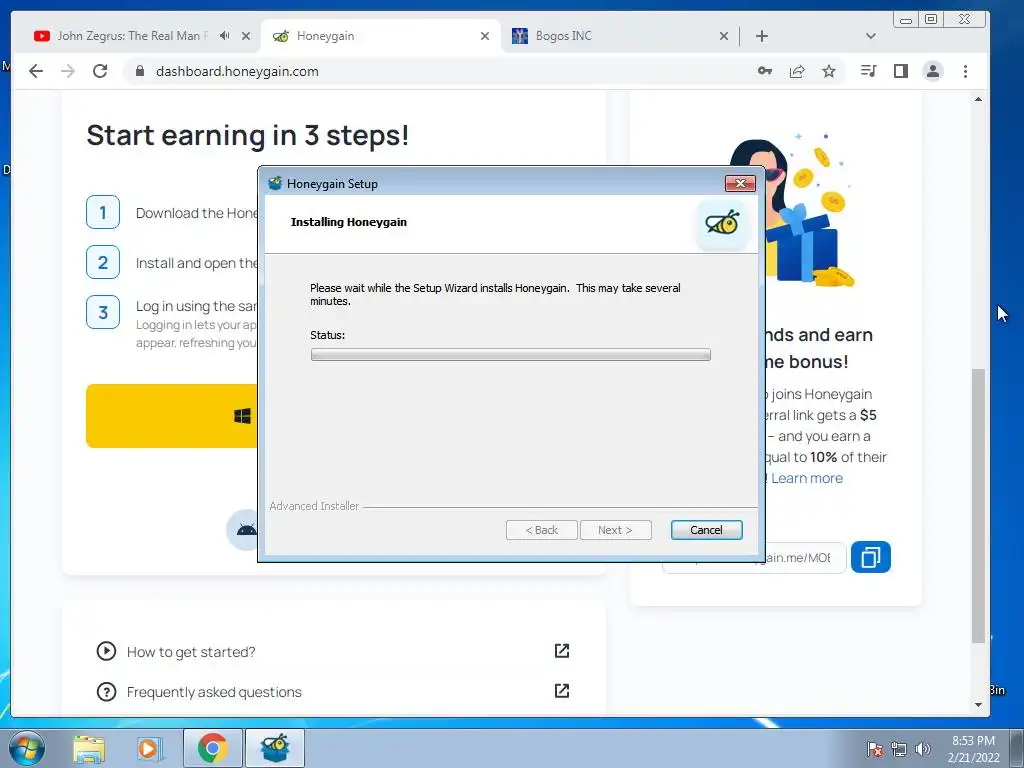Screen dimensions: 1024x768
Task: Open Chrome three-dot menu
Action: pyautogui.click(x=965, y=71)
